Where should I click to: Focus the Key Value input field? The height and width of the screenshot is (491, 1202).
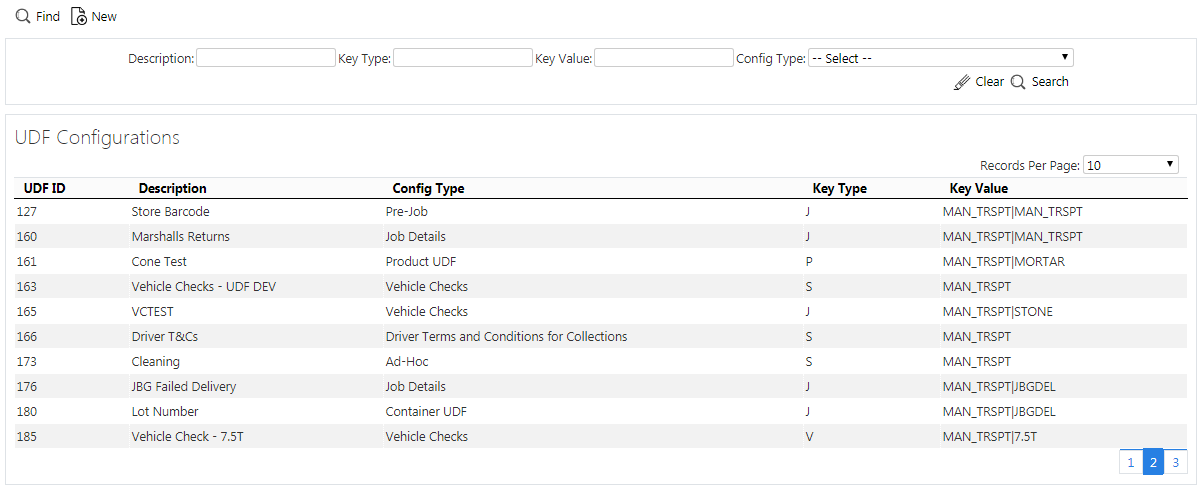point(664,58)
